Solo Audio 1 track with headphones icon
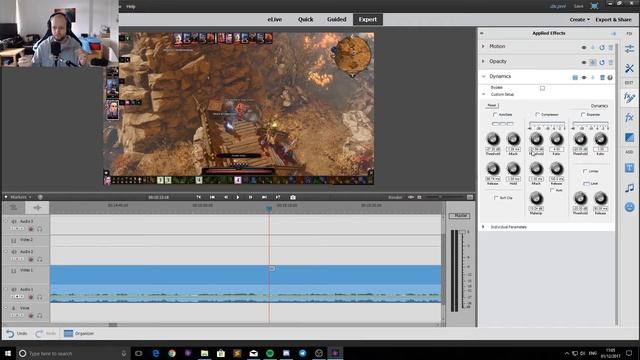The height and width of the screenshot is (360, 640). [x=40, y=297]
